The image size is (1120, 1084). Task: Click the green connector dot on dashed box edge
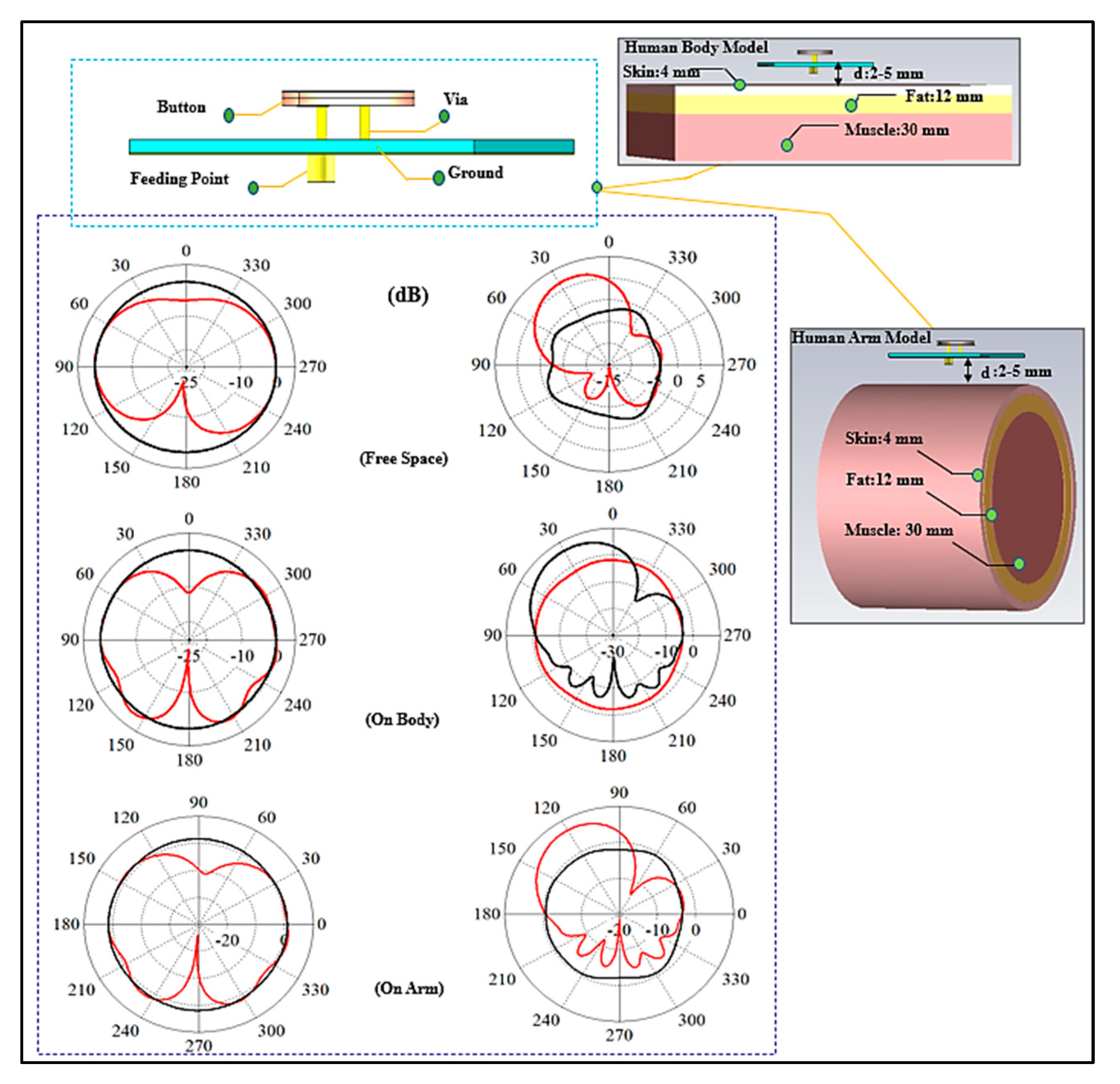(596, 187)
